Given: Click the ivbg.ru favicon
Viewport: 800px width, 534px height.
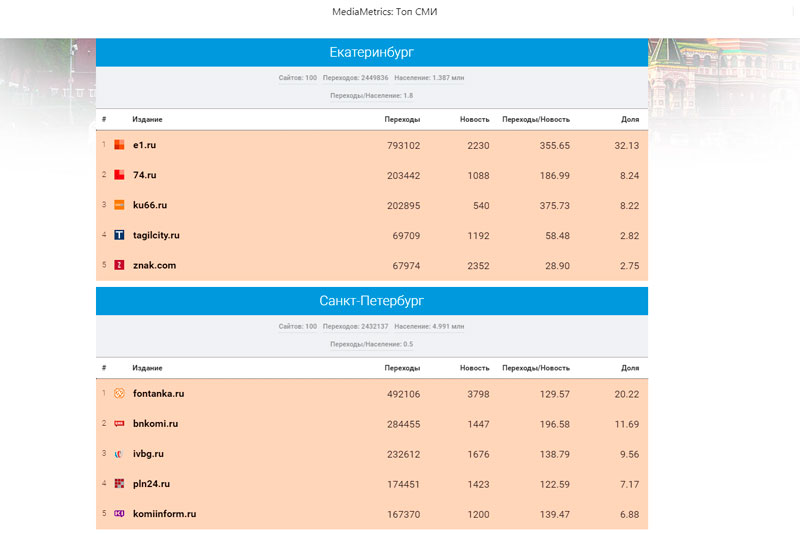Looking at the screenshot, I should [119, 454].
